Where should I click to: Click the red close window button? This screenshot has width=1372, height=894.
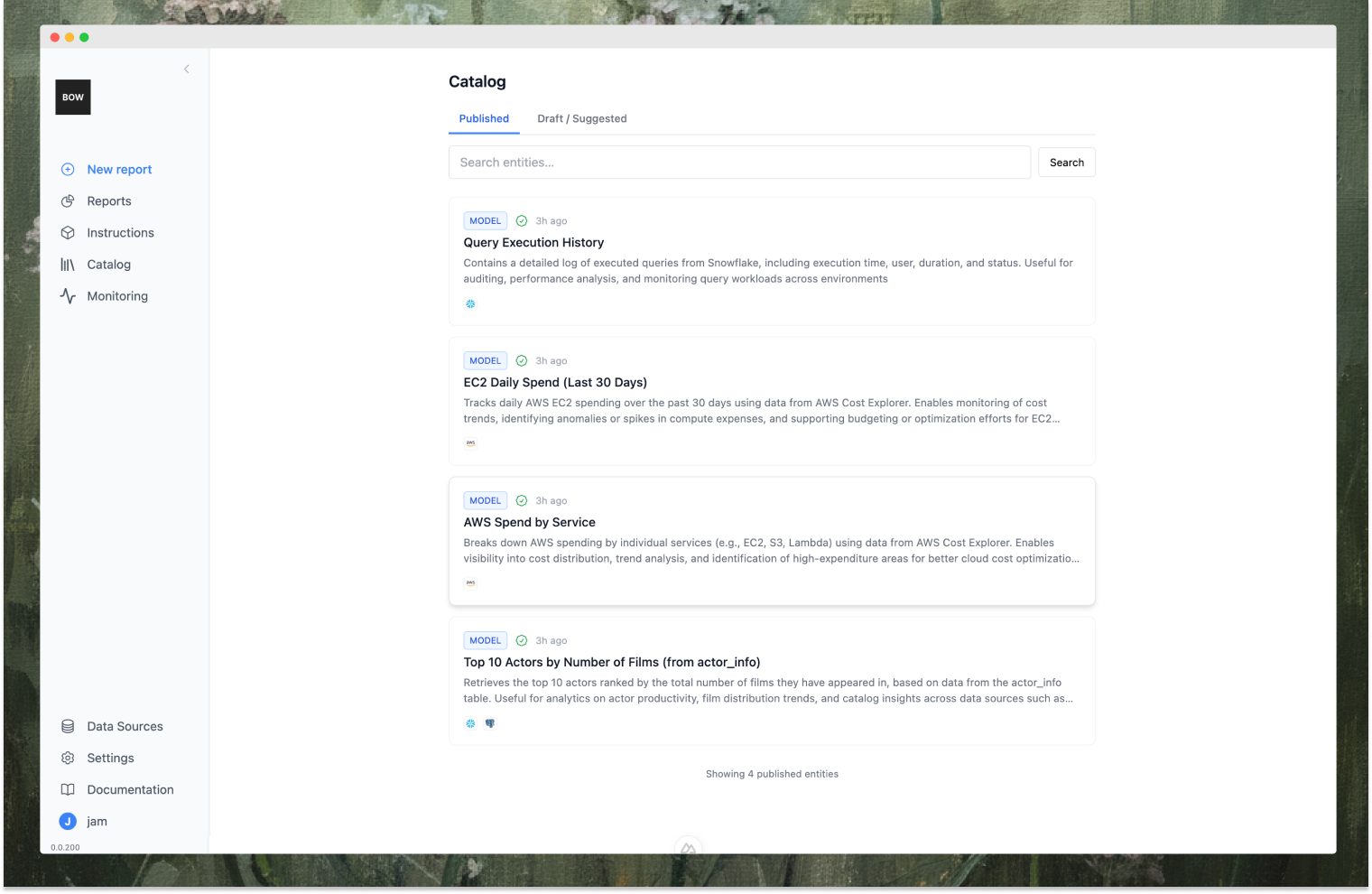click(55, 38)
